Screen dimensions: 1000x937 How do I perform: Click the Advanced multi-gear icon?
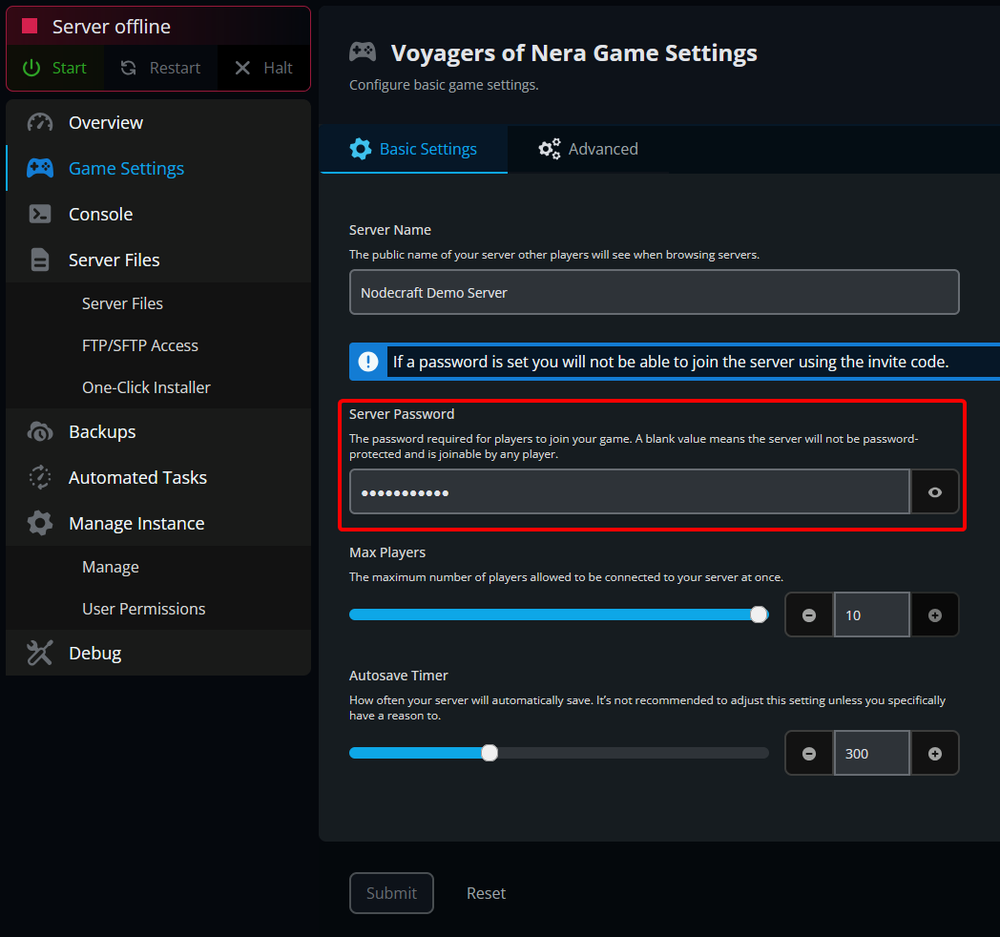(x=549, y=149)
